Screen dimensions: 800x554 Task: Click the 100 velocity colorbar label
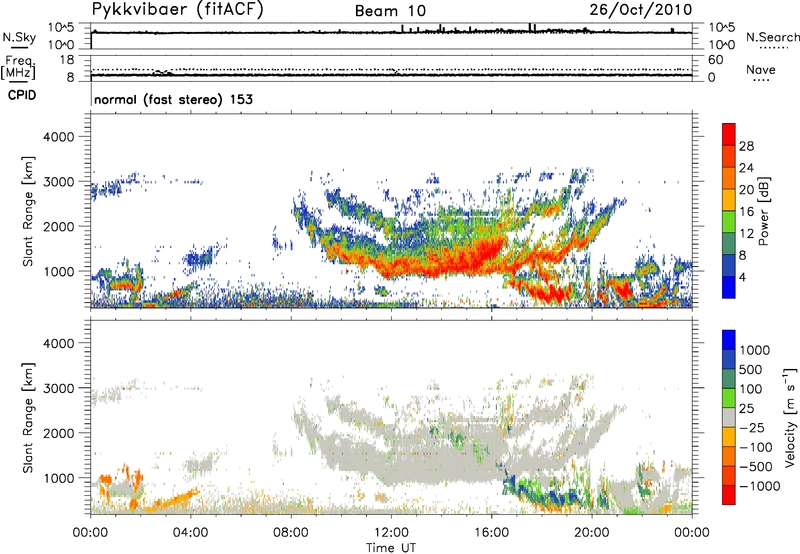750,389
